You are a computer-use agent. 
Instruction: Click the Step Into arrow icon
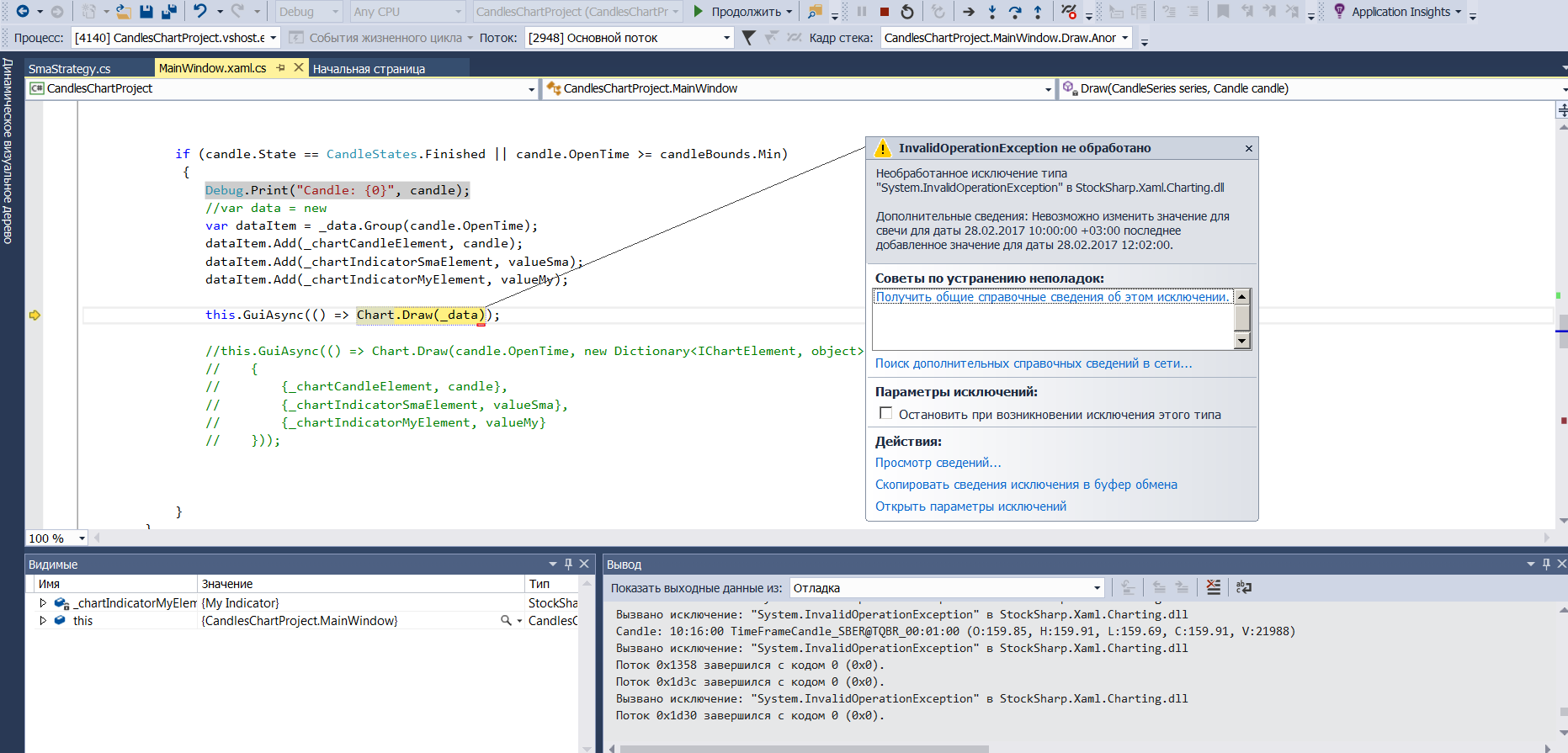point(992,12)
